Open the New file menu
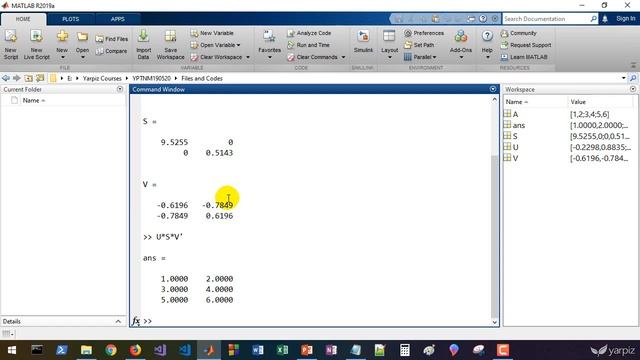The image size is (640, 360). 62,45
